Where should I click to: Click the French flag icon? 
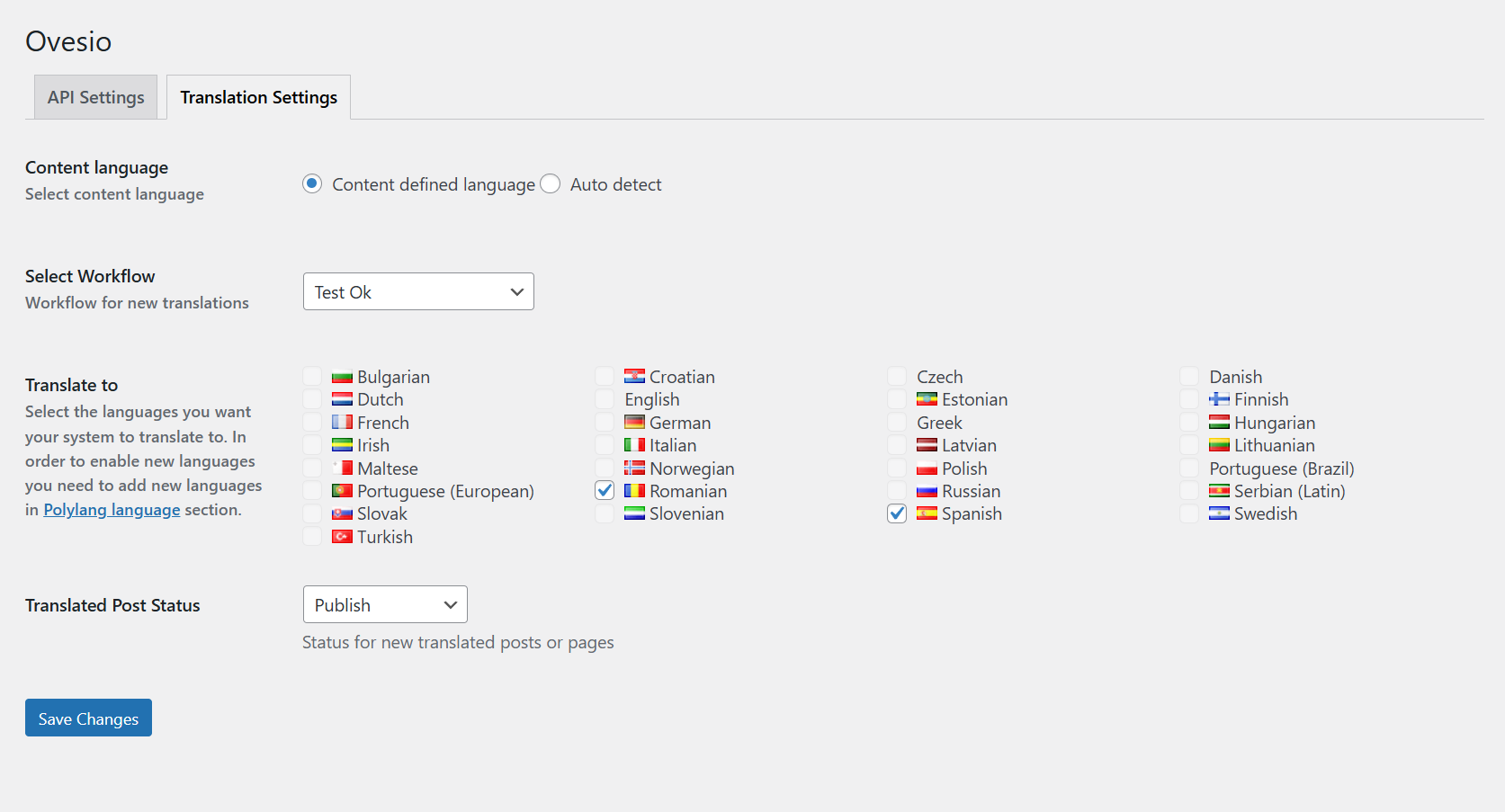tap(342, 422)
